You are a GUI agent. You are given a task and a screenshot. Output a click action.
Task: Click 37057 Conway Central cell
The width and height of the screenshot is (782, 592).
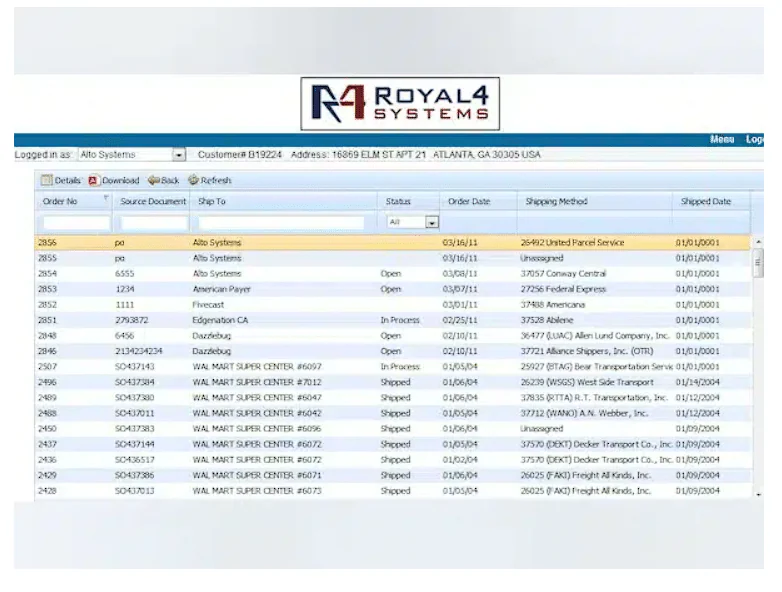pyautogui.click(x=563, y=273)
